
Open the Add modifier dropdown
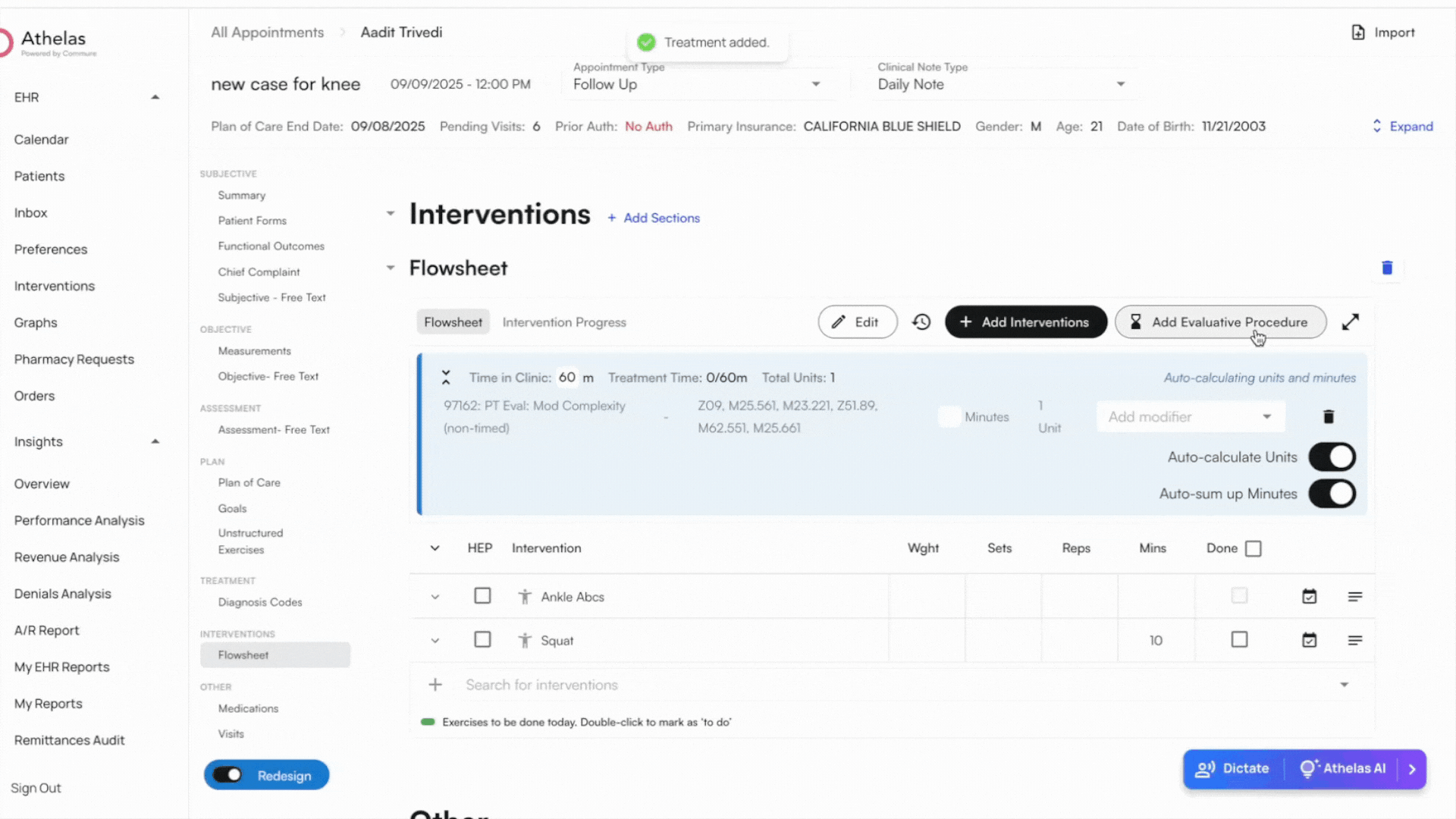pos(1189,417)
